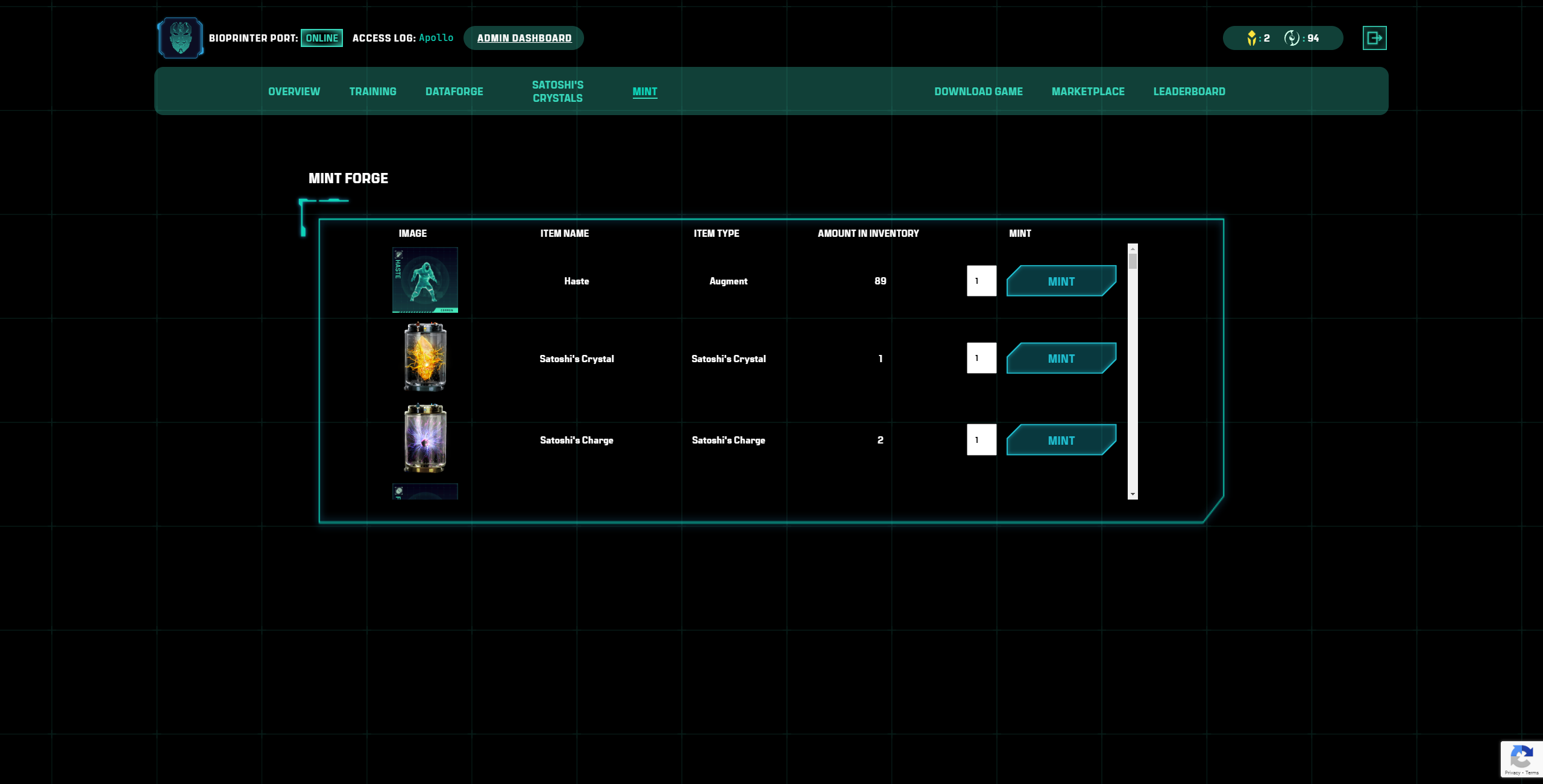Switch to the Dataforge tab

coord(454,92)
